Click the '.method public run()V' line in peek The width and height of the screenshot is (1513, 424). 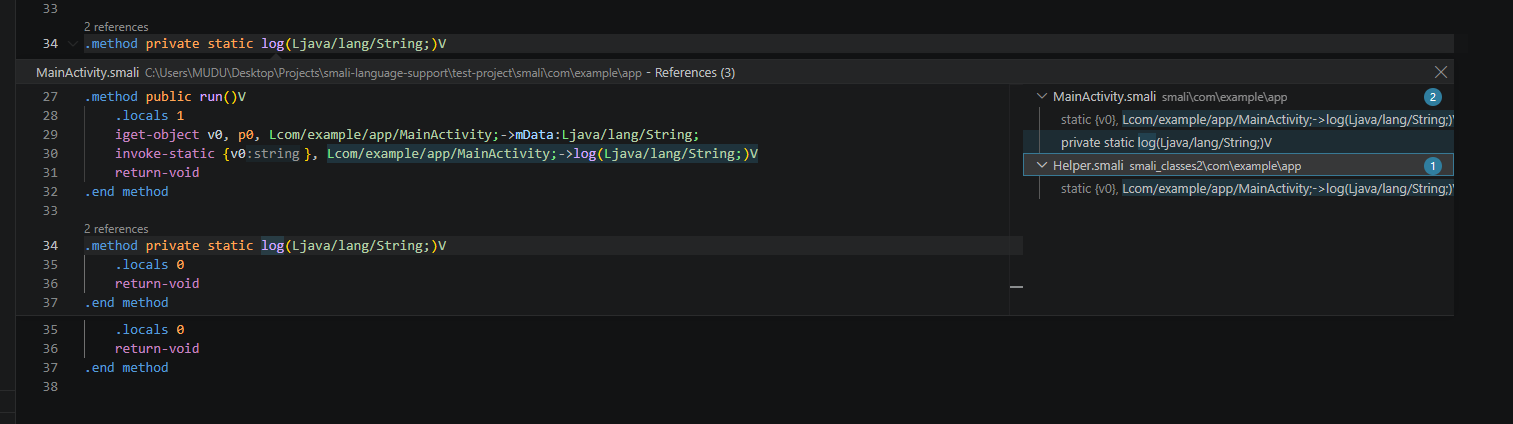coord(165,97)
